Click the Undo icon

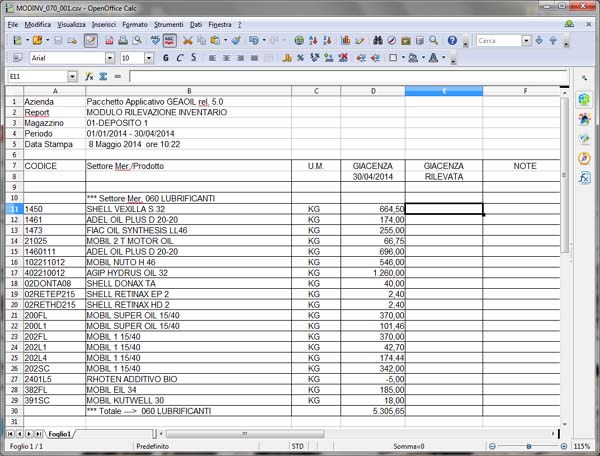(254, 40)
